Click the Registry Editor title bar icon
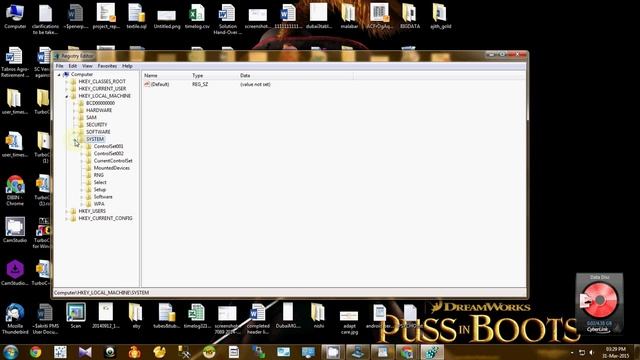 (x=57, y=56)
